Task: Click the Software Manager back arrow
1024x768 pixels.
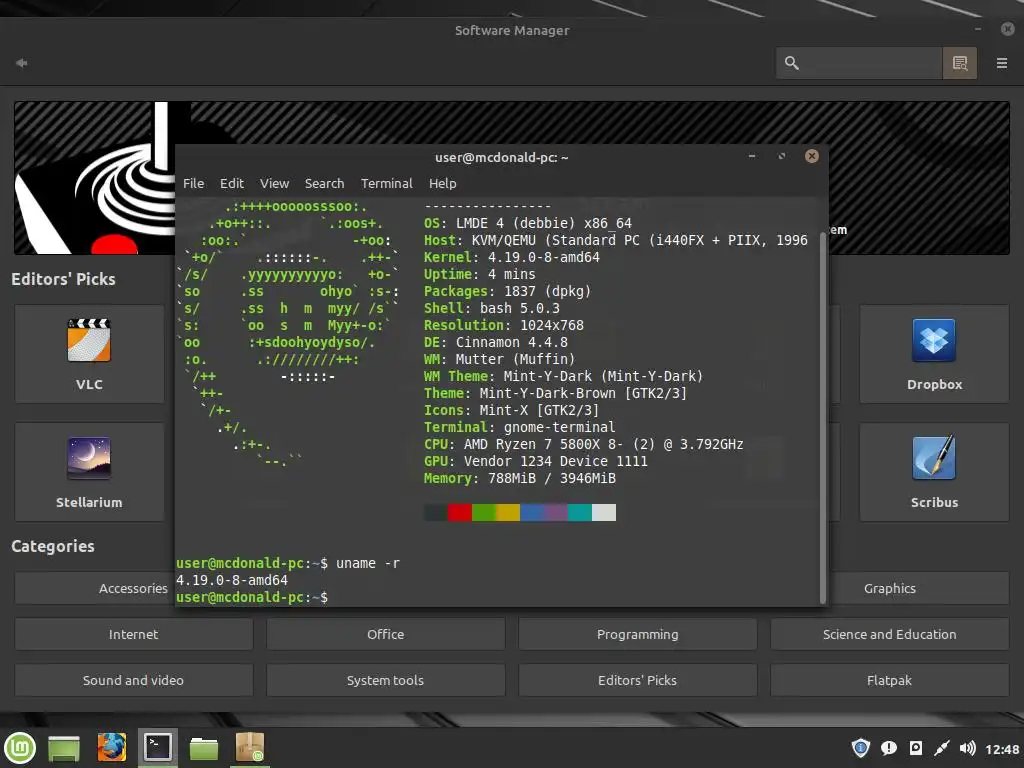Action: 22,63
